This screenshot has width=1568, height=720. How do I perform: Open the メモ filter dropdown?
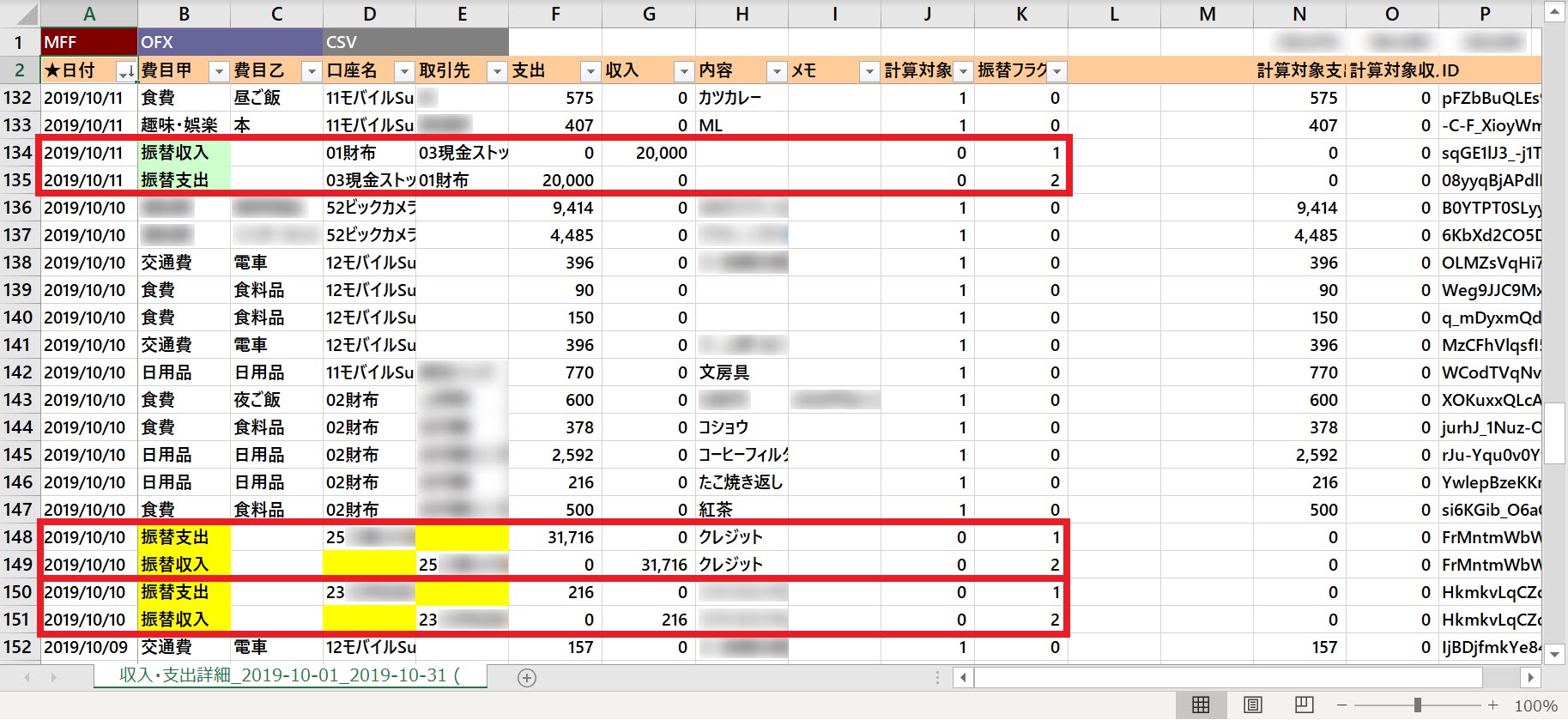point(869,71)
